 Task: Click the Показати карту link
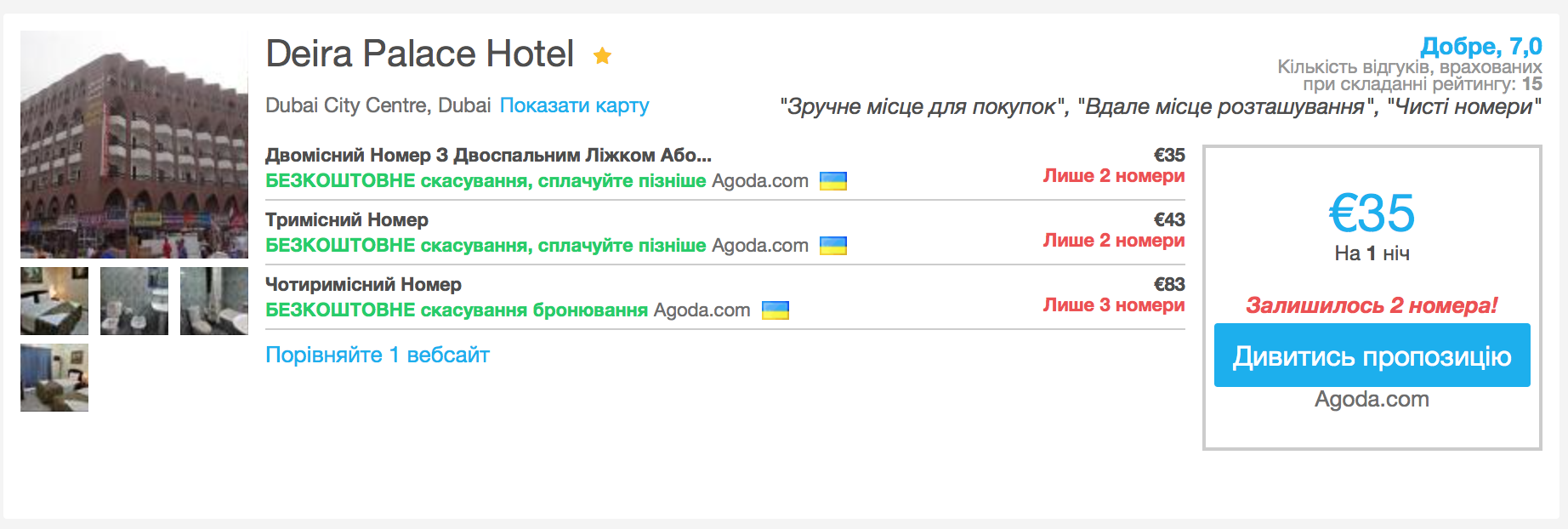(x=574, y=105)
